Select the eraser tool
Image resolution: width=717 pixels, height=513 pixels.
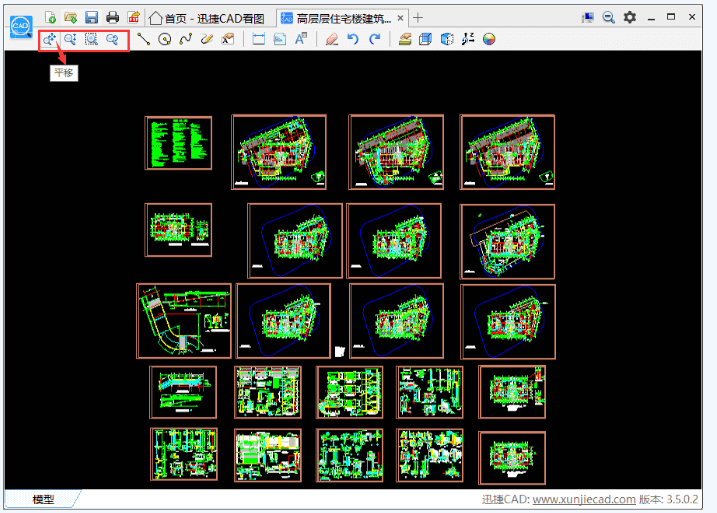click(x=332, y=40)
